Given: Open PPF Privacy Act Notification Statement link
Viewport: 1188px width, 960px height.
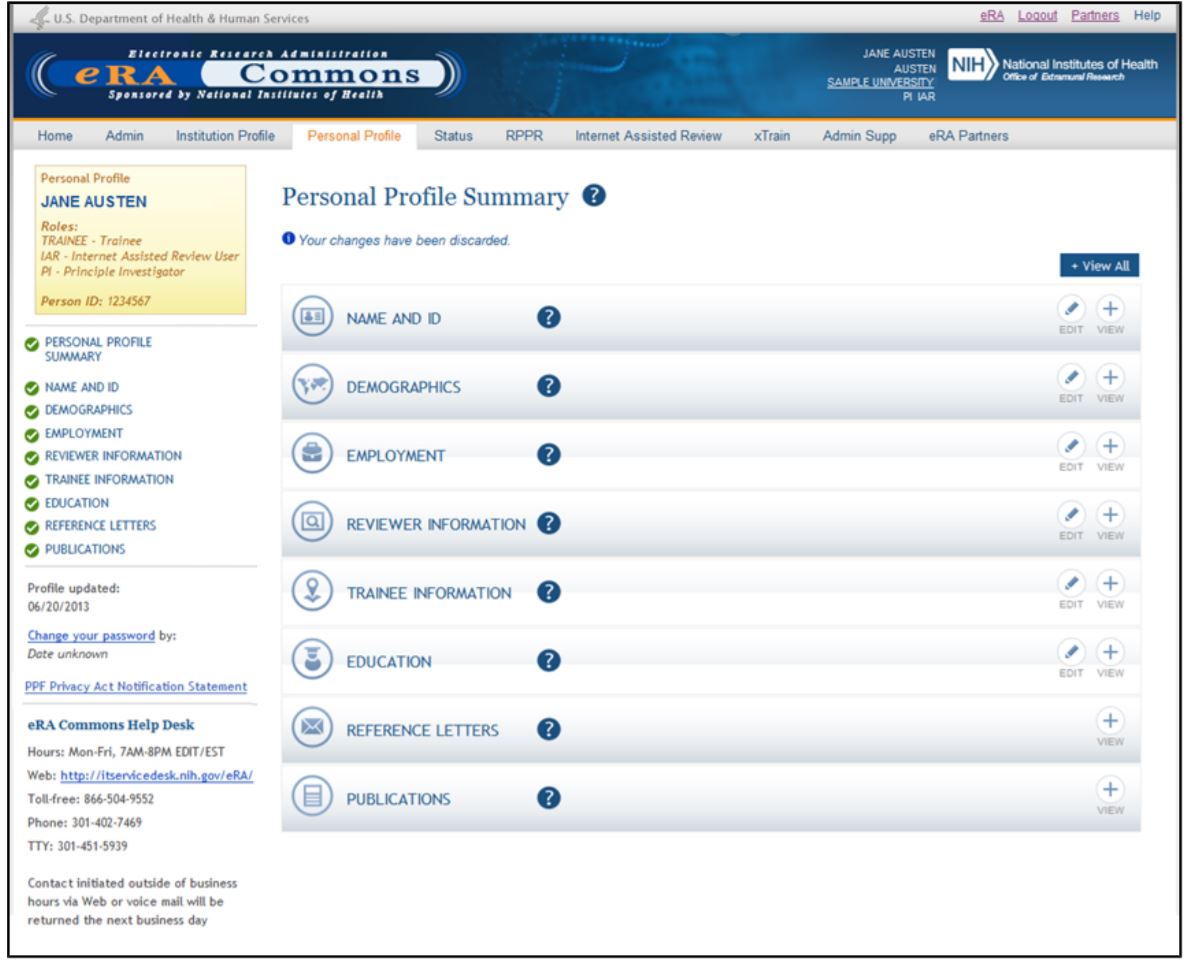Looking at the screenshot, I should pyautogui.click(x=136, y=686).
